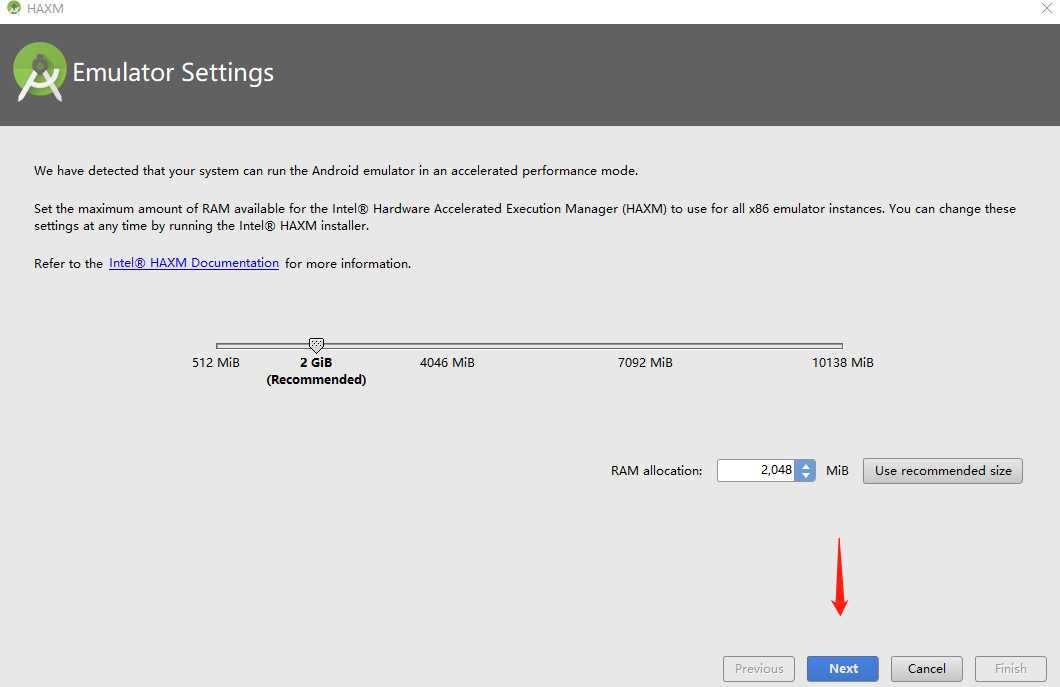Image resolution: width=1060 pixels, height=687 pixels.
Task: Click the greyed-out Finish button
Action: tap(1010, 668)
